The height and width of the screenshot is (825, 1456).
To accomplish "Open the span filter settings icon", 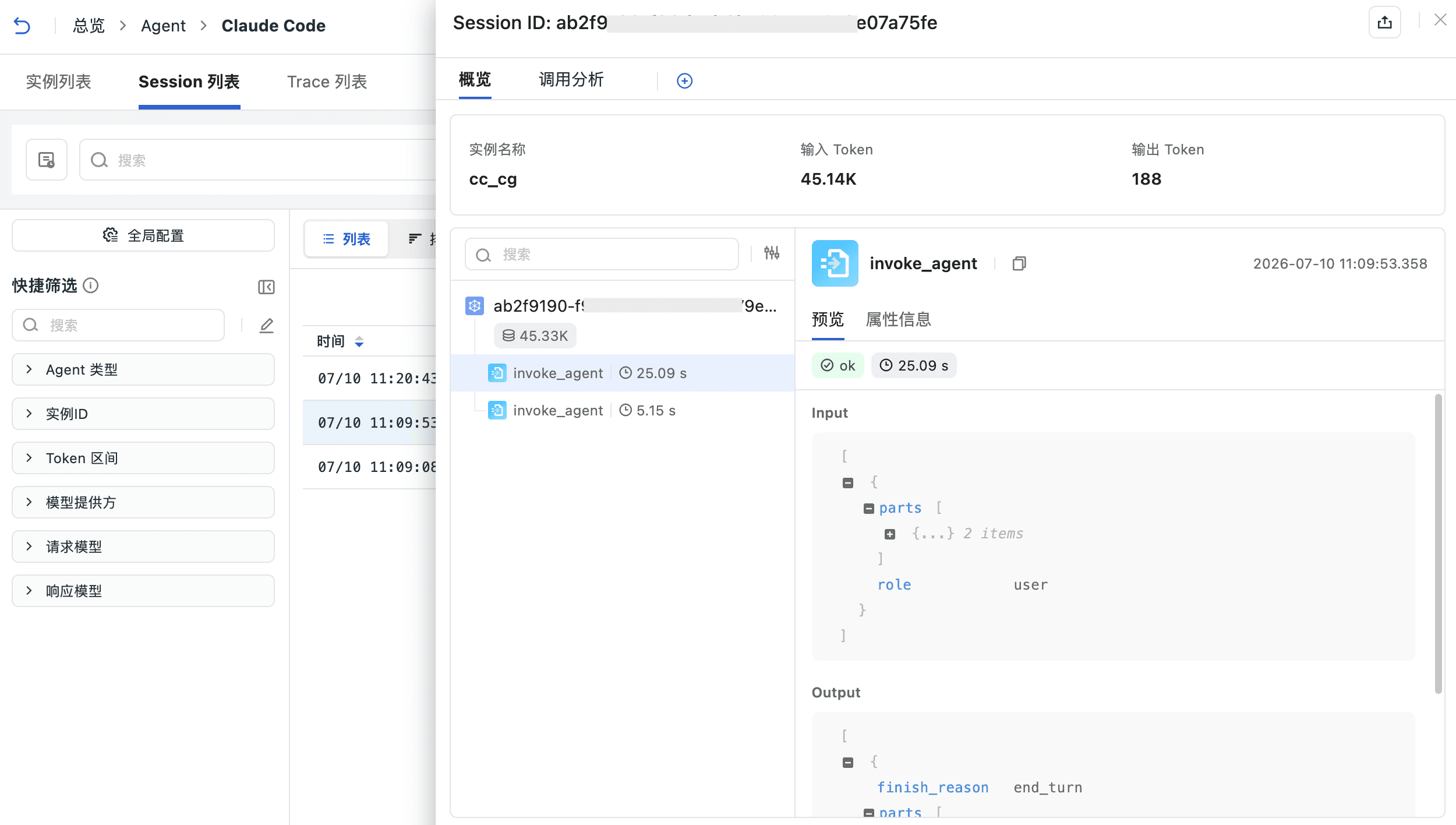I will tap(772, 253).
